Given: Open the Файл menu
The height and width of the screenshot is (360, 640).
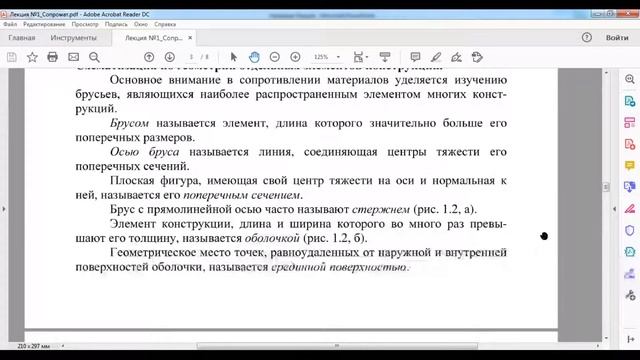Looking at the screenshot, I should (10, 24).
